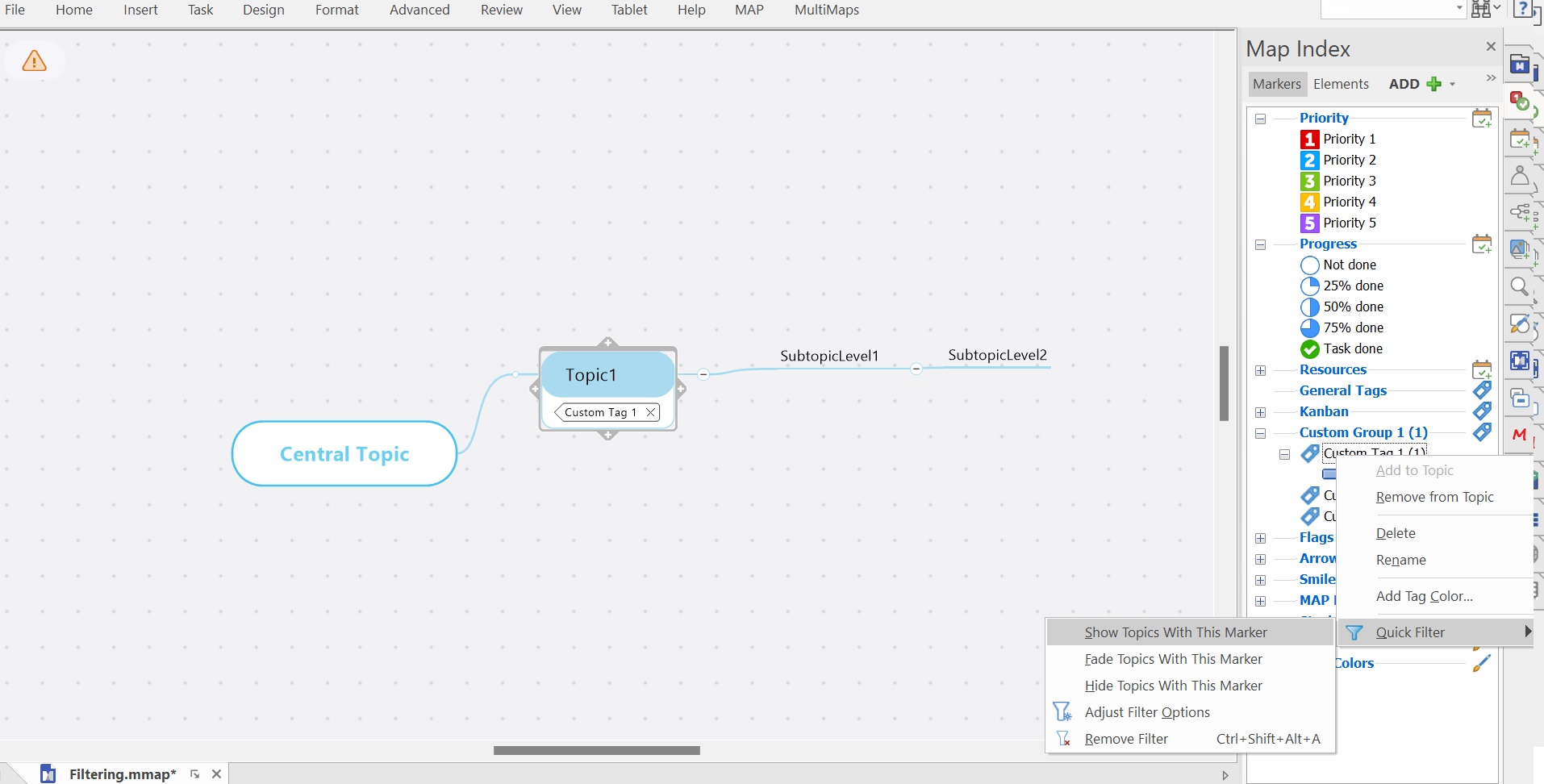
Task: Click the horizontal scrollbar thumb under canvas
Action: [596, 750]
